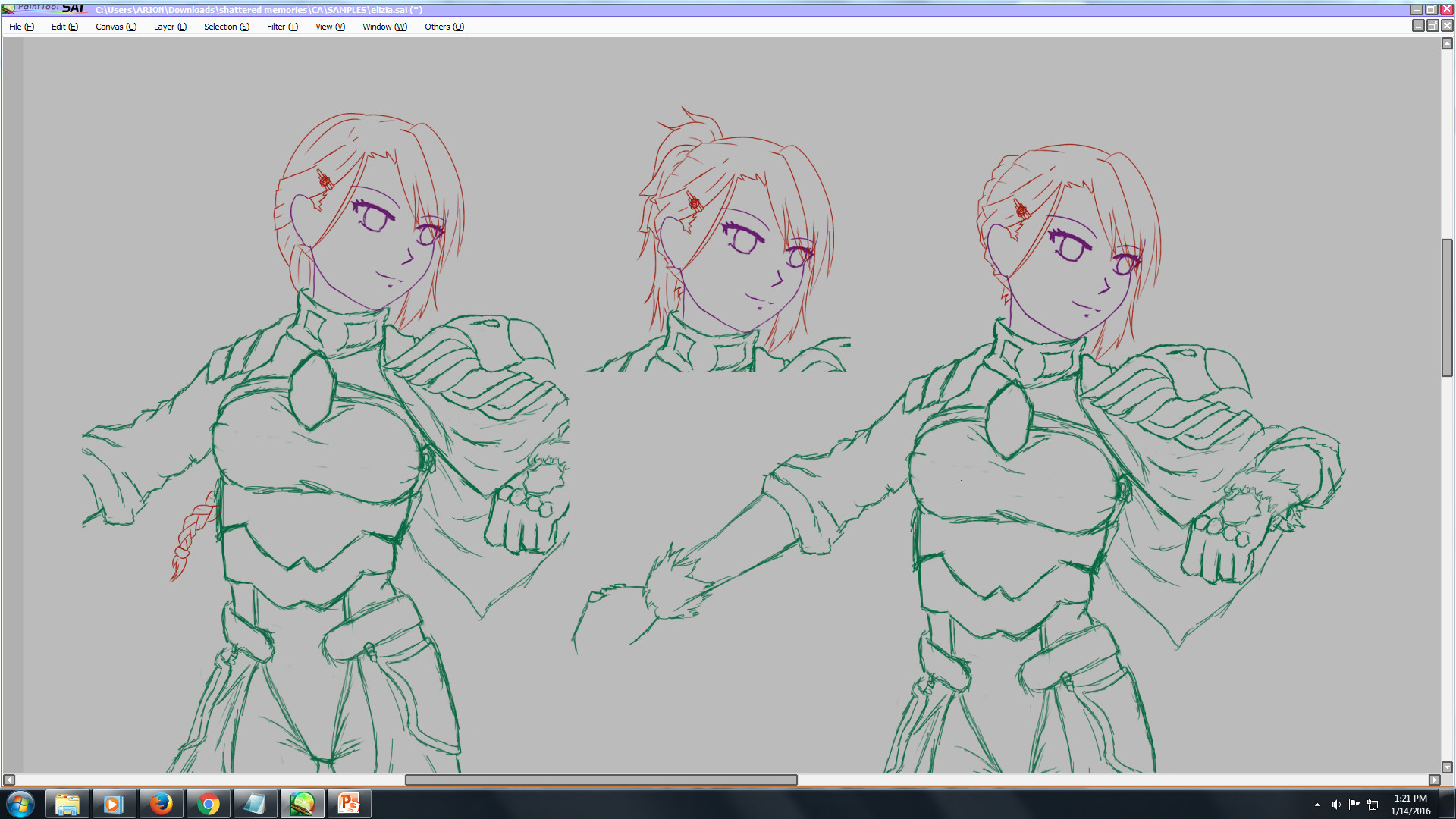Open the Others menu
The image size is (1456, 819).
(x=444, y=27)
